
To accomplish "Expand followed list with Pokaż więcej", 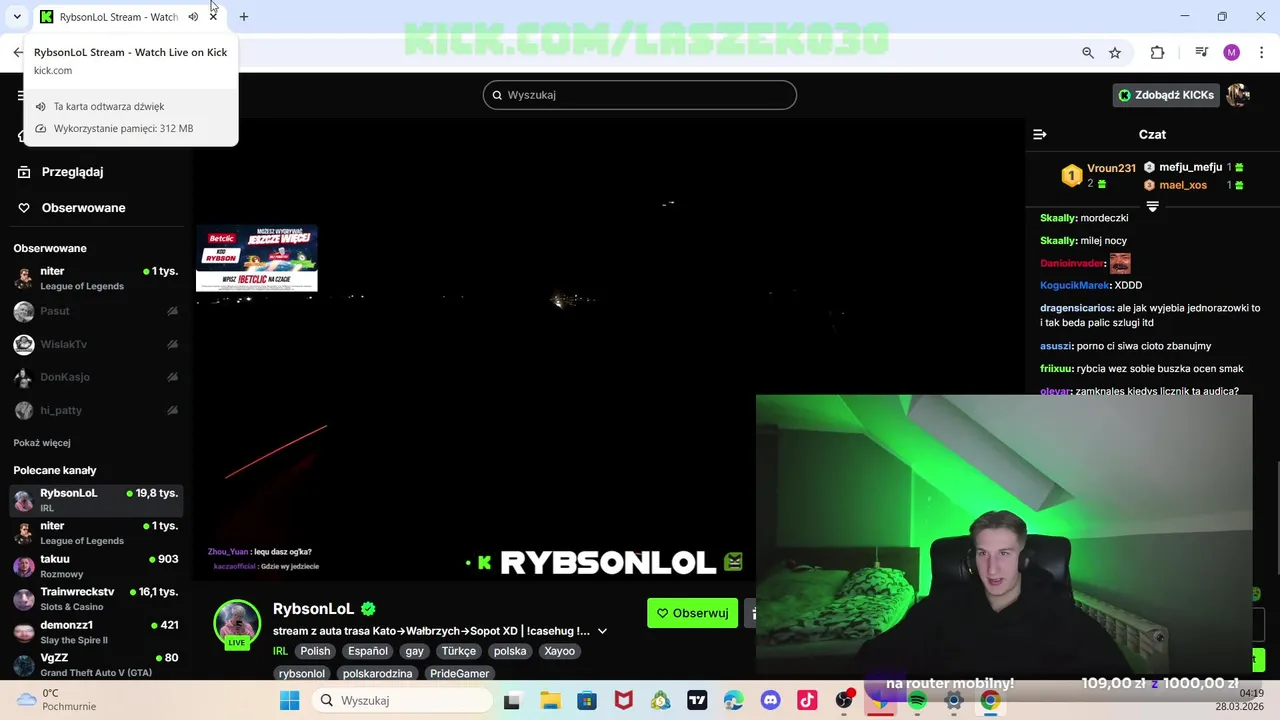I will (x=42, y=443).
